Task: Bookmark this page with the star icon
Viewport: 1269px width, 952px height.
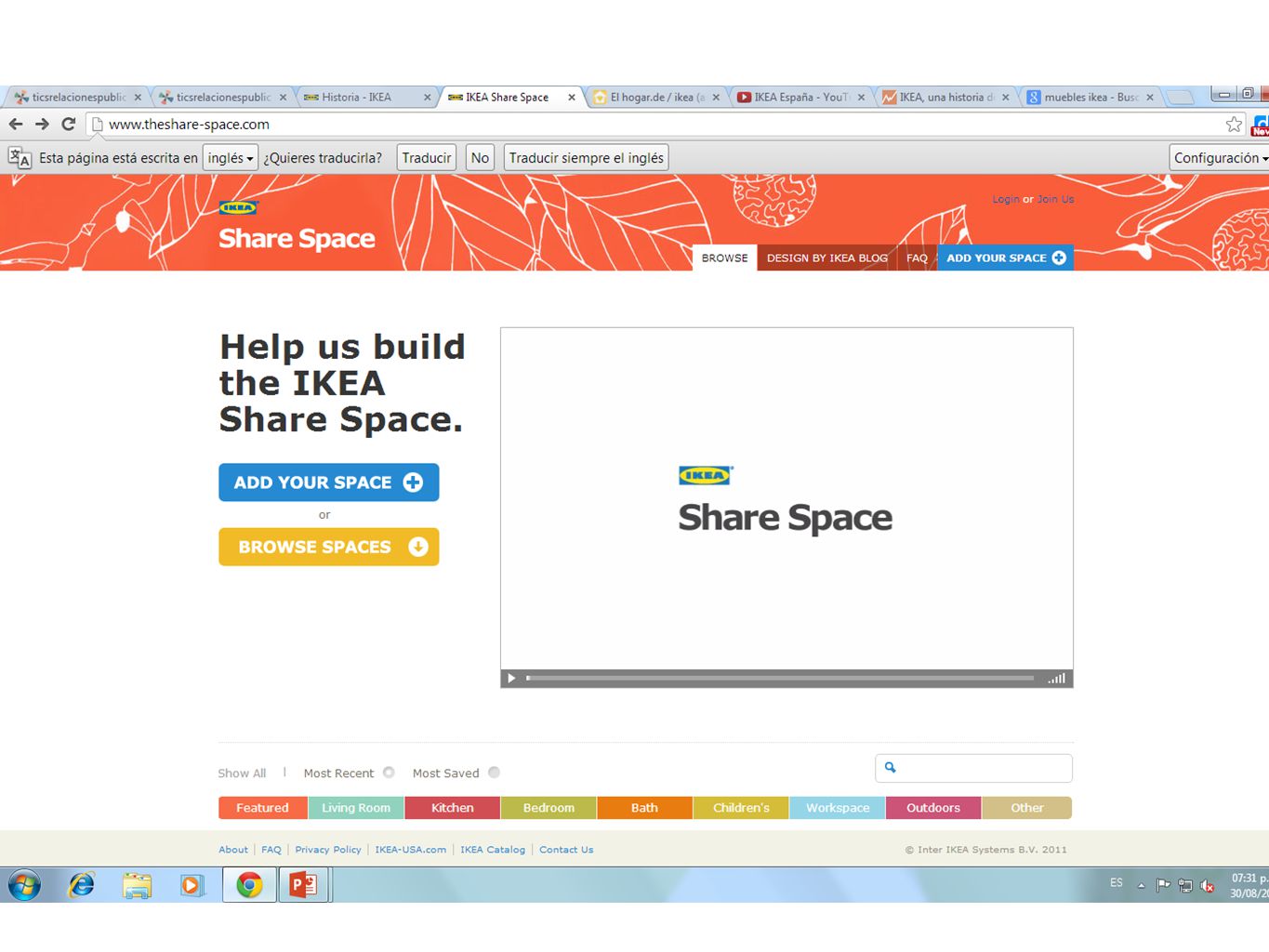Action: click(1234, 124)
